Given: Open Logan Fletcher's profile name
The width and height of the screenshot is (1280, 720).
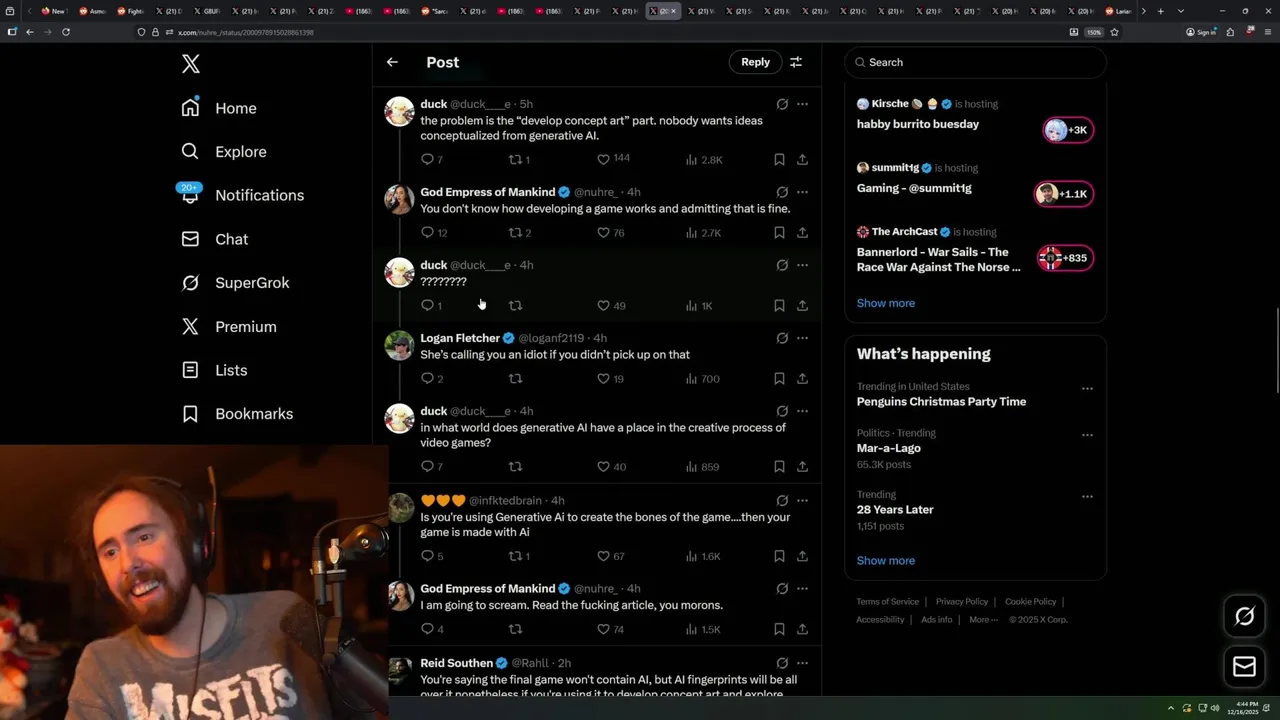Looking at the screenshot, I should [x=459, y=338].
